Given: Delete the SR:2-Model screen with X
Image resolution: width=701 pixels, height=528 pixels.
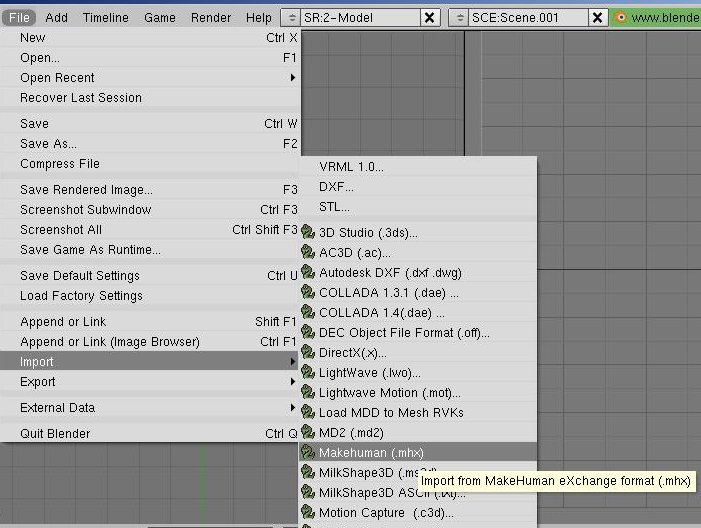Looking at the screenshot, I should (429, 17).
